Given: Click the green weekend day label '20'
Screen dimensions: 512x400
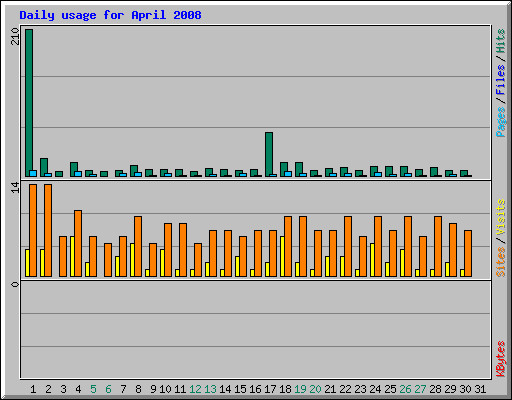Looking at the screenshot, I should pyautogui.click(x=315, y=389).
